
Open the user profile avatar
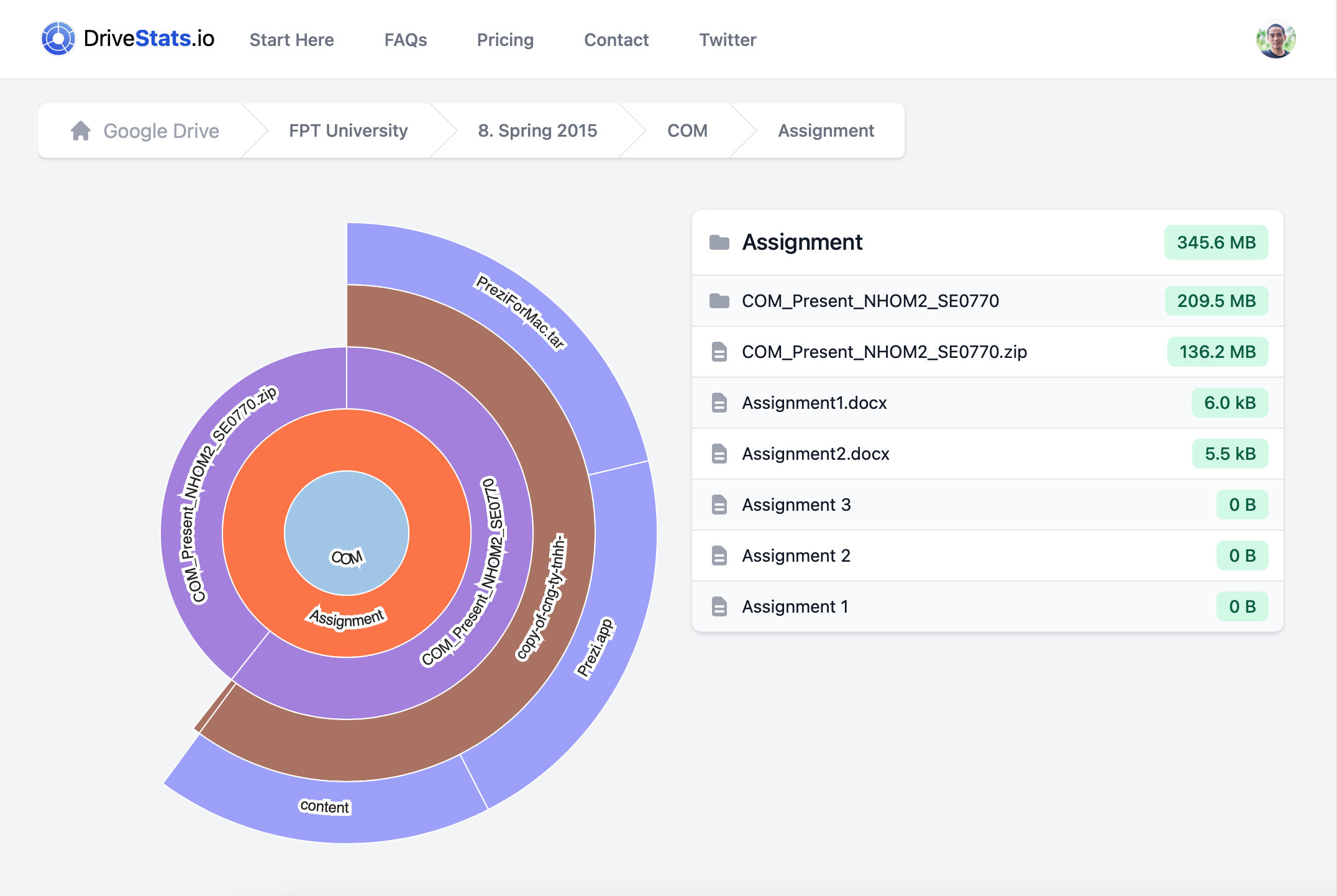[x=1275, y=39]
